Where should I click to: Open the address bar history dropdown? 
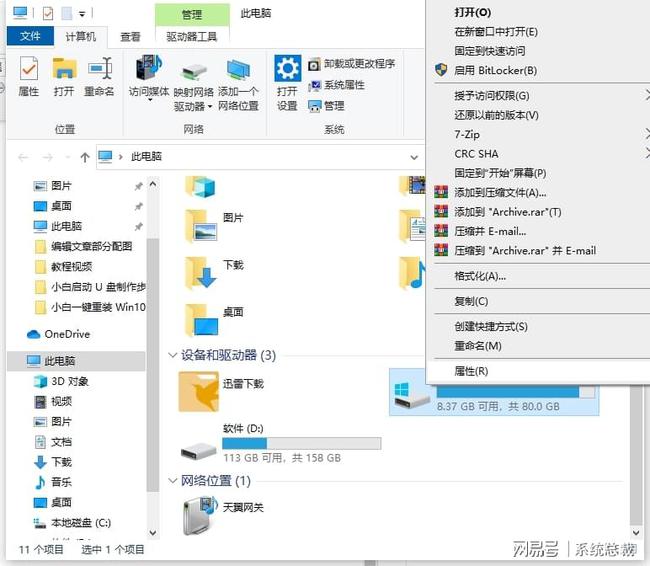414,158
